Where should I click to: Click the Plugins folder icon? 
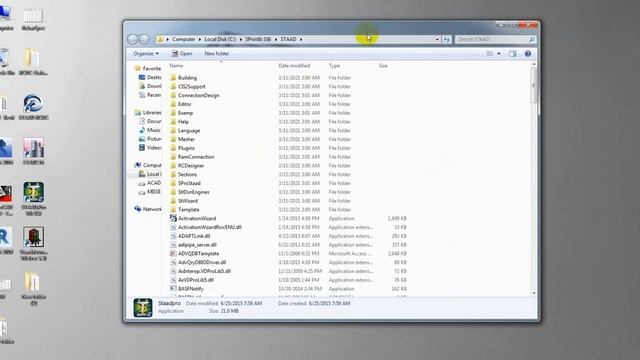tap(173, 148)
